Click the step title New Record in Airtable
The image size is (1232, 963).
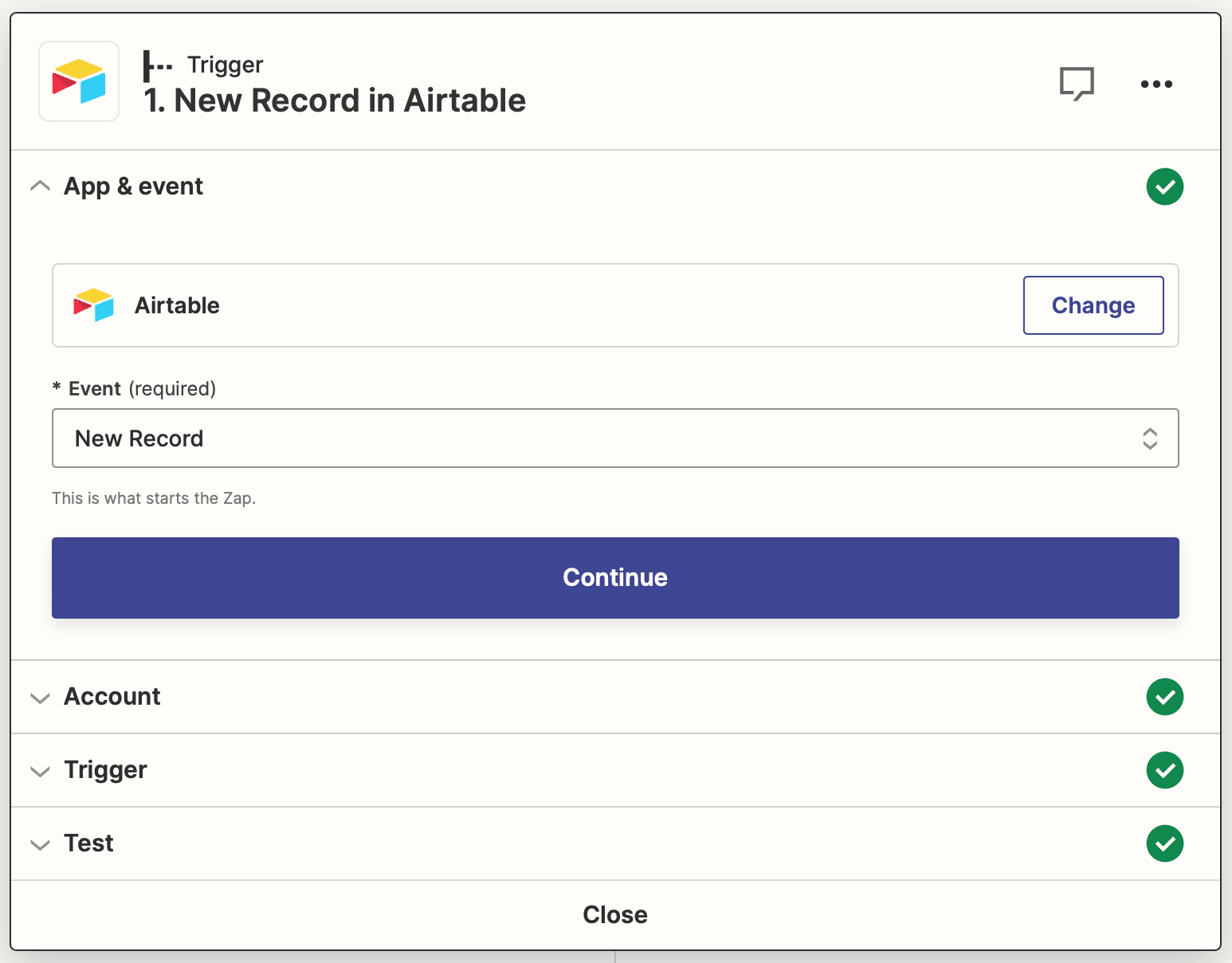(x=335, y=101)
